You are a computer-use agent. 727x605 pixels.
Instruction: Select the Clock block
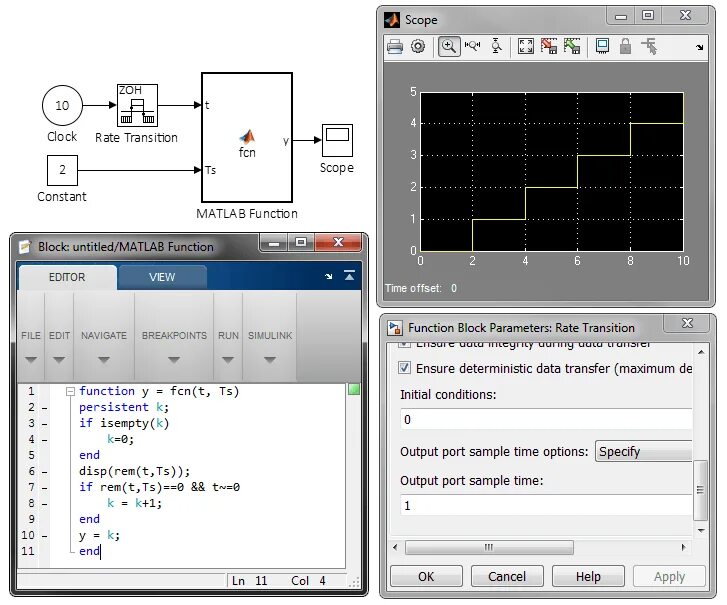pyautogui.click(x=62, y=106)
